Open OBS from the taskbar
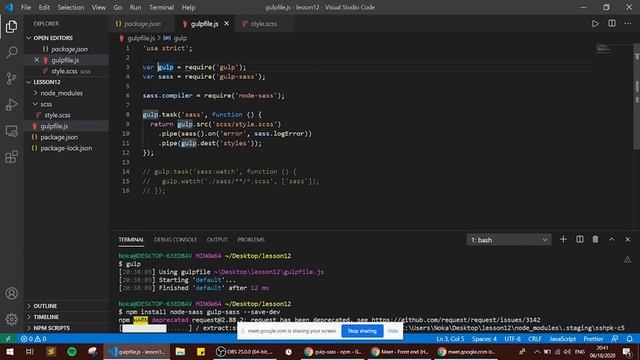 [244, 351]
